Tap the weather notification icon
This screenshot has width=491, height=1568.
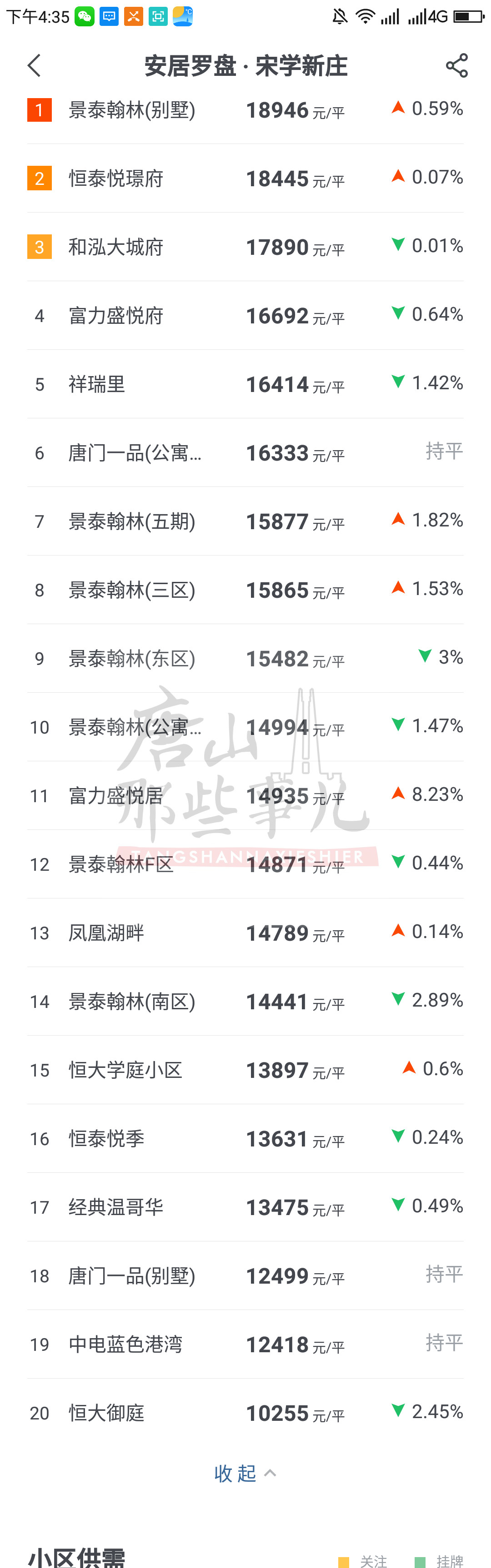(183, 16)
